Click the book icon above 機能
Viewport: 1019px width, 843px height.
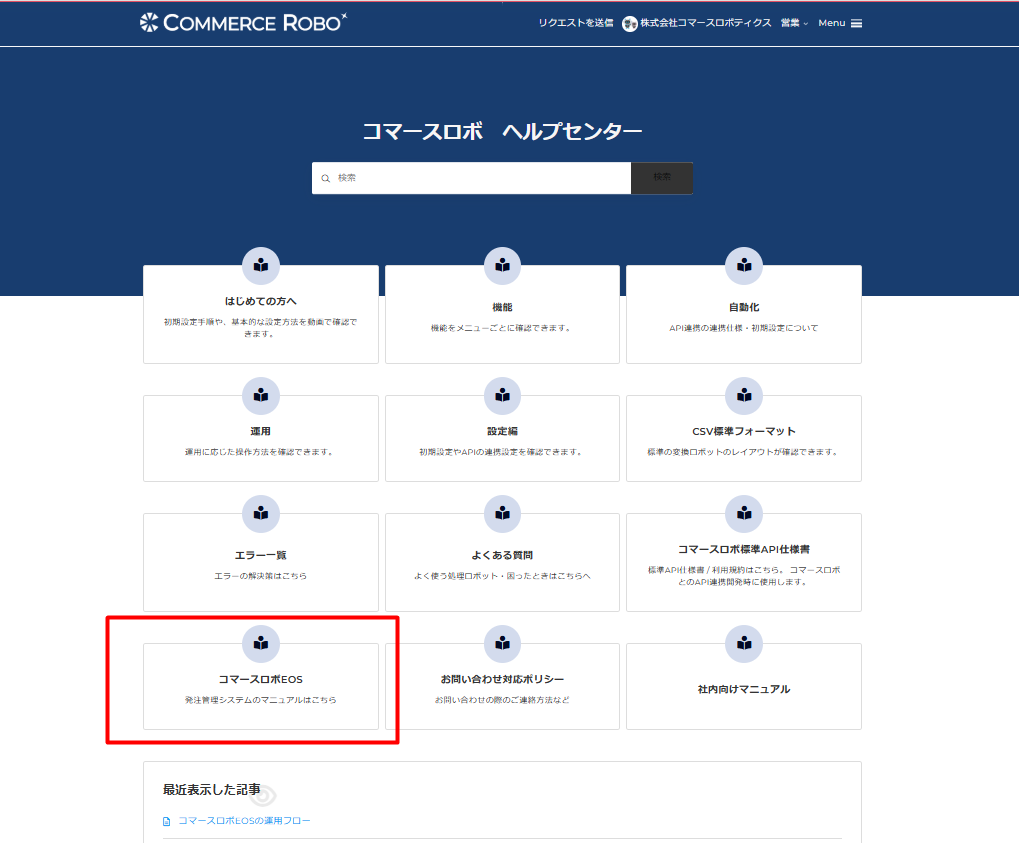(x=502, y=265)
